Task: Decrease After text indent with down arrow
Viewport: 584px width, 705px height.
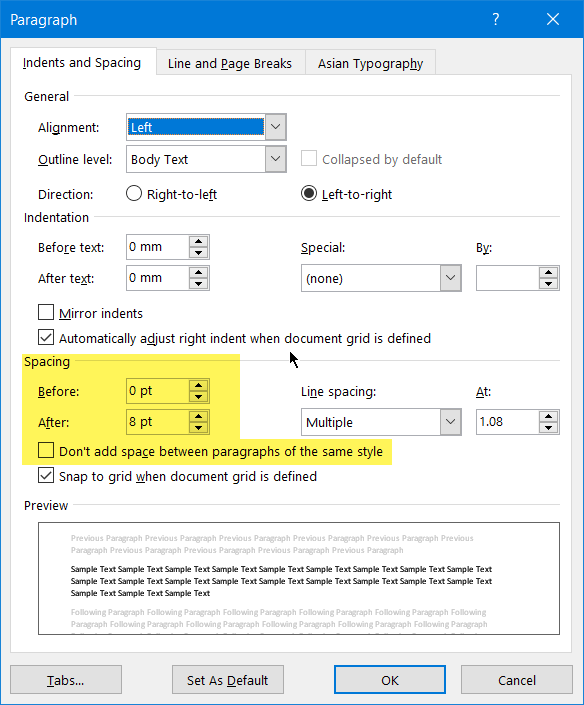Action: tap(198, 284)
